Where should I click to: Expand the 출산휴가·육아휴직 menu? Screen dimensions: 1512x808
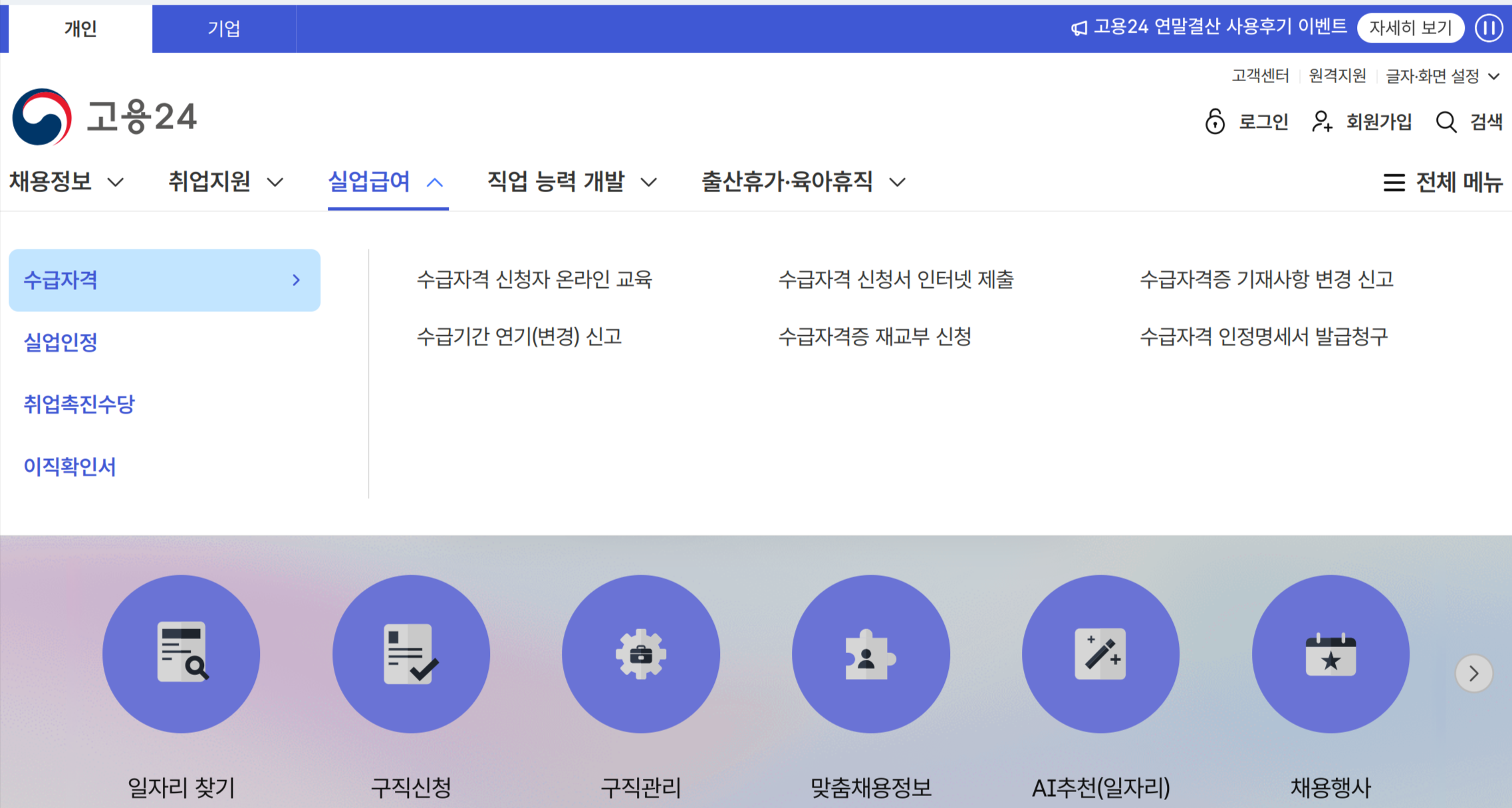pyautogui.click(x=803, y=182)
